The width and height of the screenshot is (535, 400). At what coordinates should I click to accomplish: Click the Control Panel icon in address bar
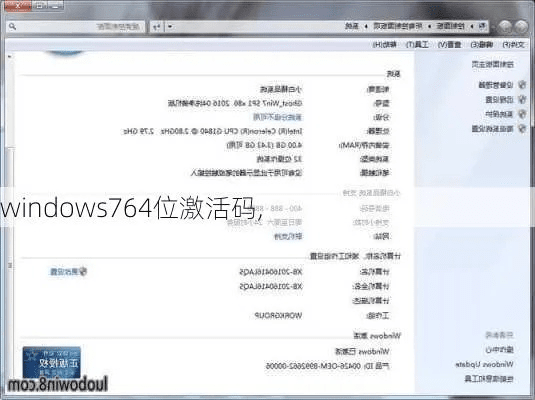(x=482, y=26)
